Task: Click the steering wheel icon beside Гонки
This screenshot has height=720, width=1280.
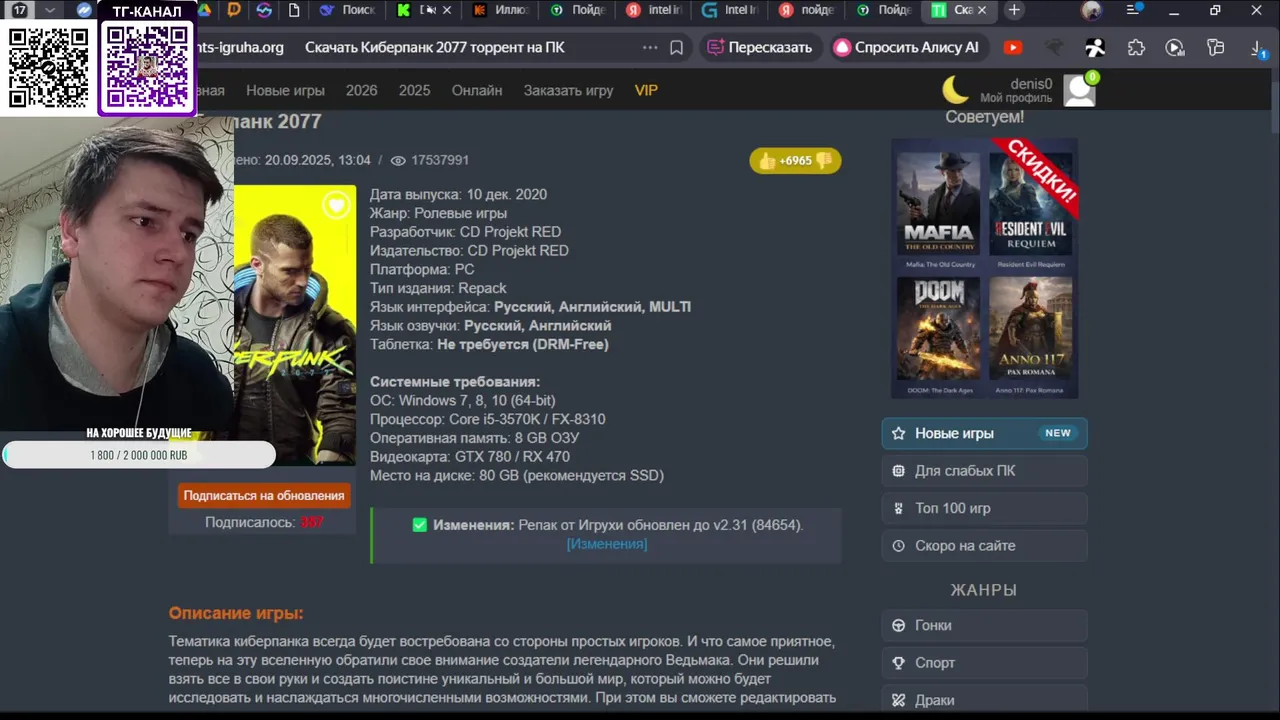Action: tap(898, 626)
